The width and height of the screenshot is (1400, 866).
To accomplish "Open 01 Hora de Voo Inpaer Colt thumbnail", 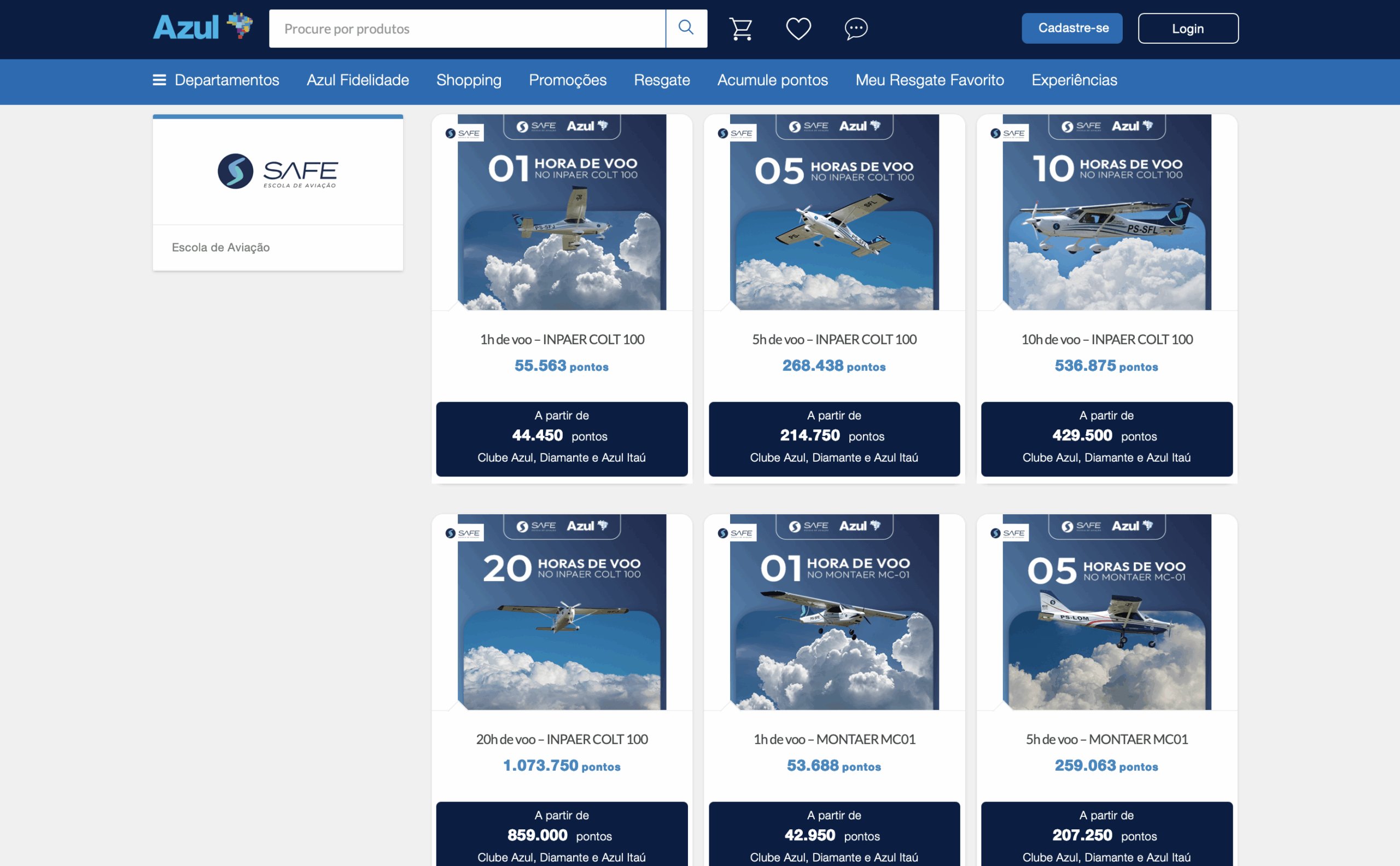I will point(562,212).
